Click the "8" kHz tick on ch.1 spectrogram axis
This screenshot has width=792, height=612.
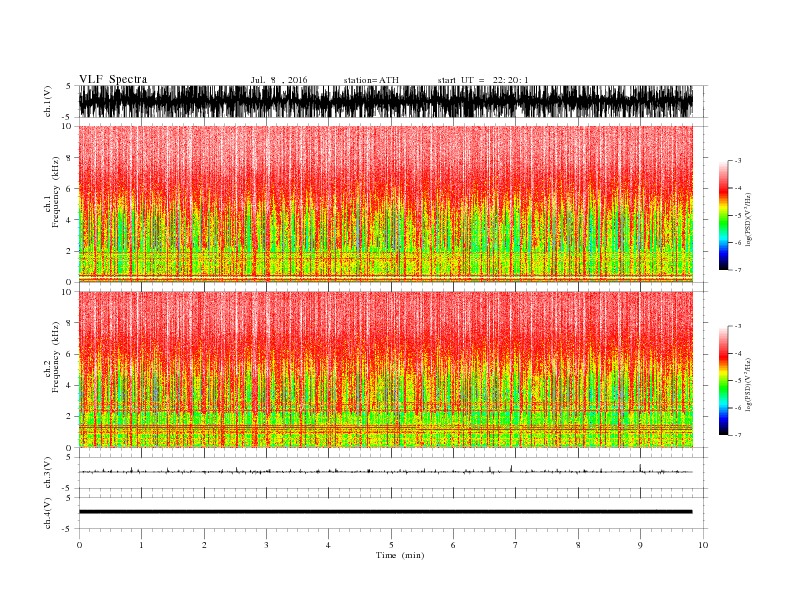[x=69, y=158]
